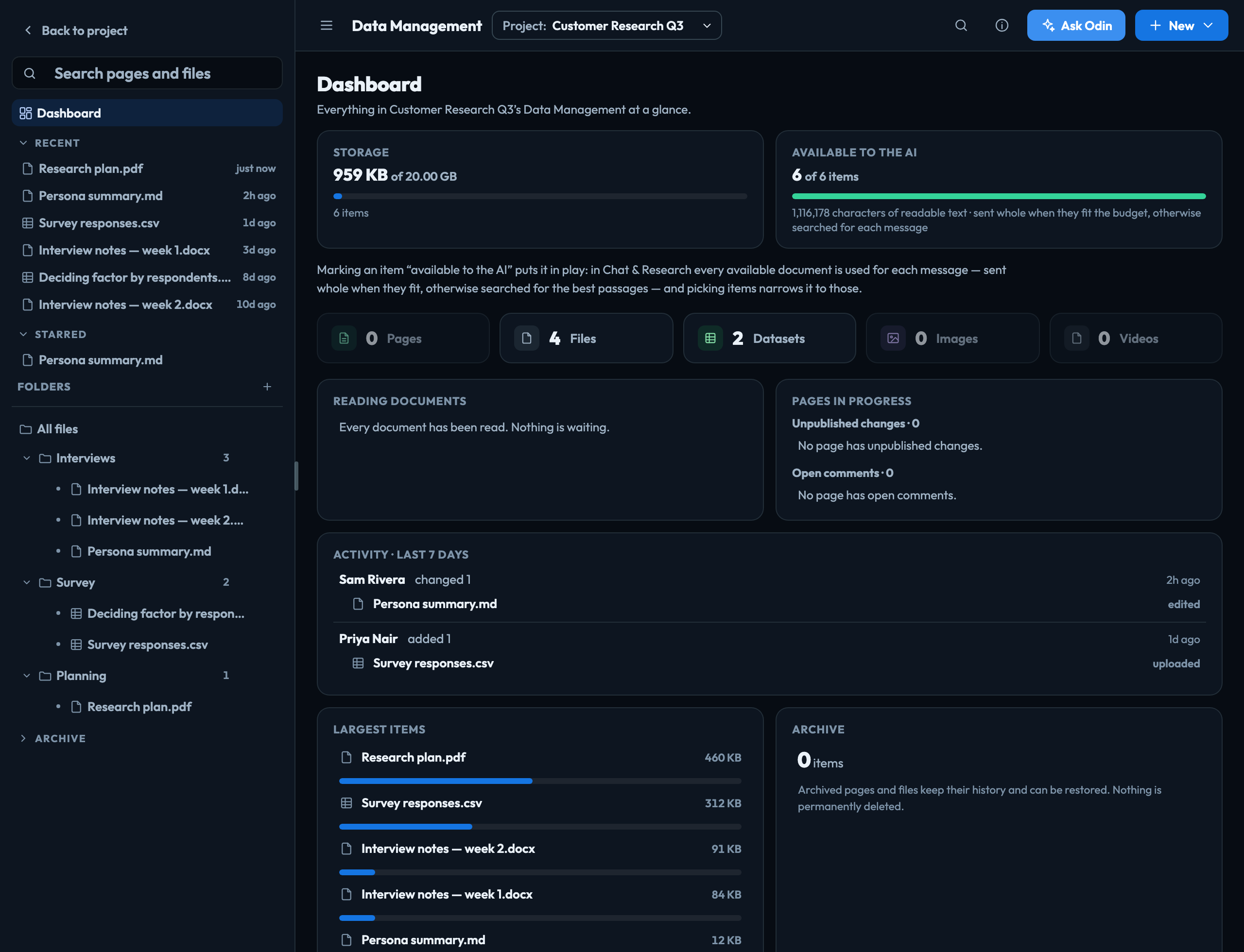The image size is (1244, 952).
Task: Click file icon of Interview notes week 2 in Largest Items
Action: pyautogui.click(x=346, y=848)
